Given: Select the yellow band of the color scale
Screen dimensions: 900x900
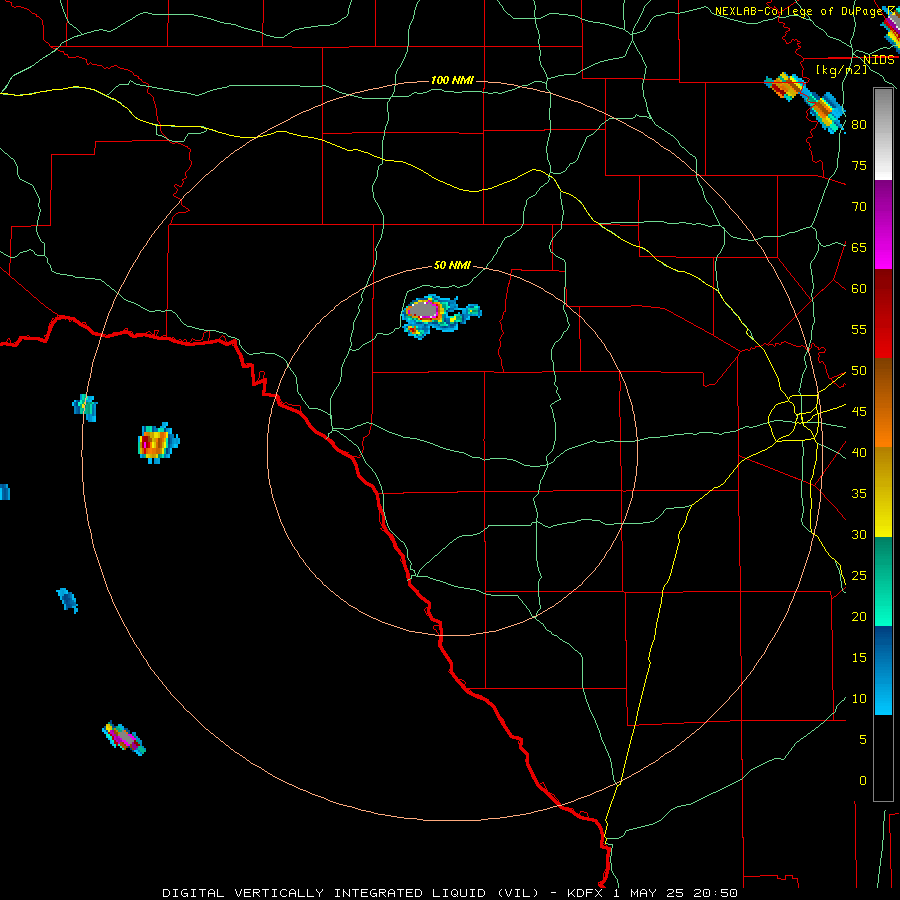Looking at the screenshot, I should click(x=883, y=492).
